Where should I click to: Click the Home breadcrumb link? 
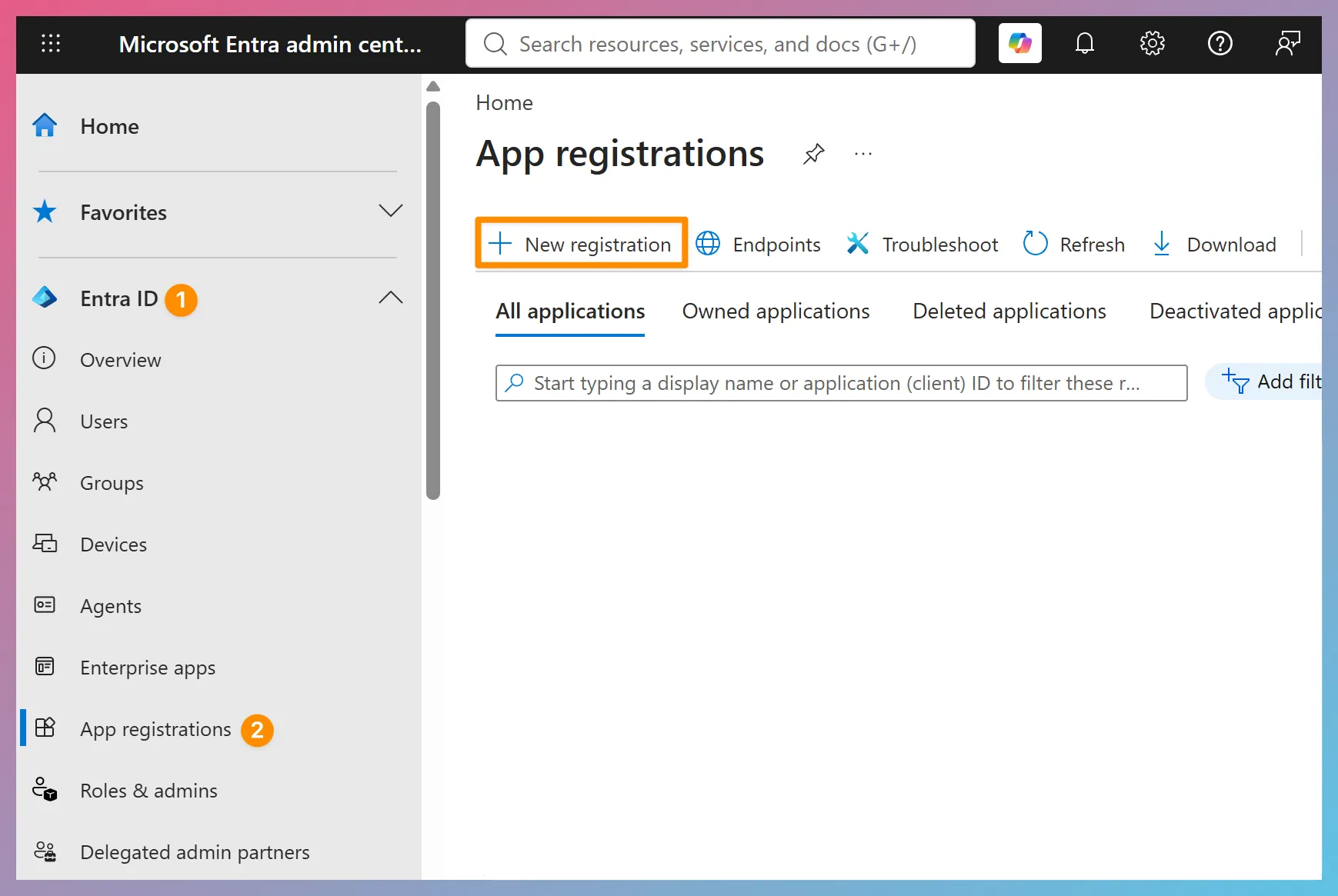point(504,103)
